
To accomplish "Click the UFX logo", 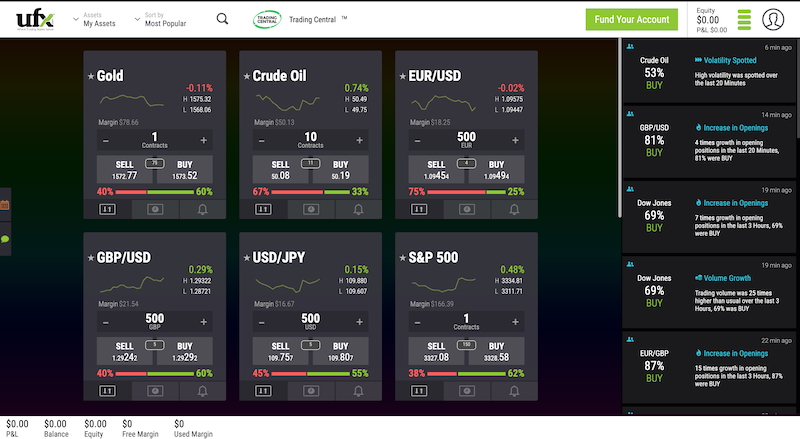I will (35, 20).
